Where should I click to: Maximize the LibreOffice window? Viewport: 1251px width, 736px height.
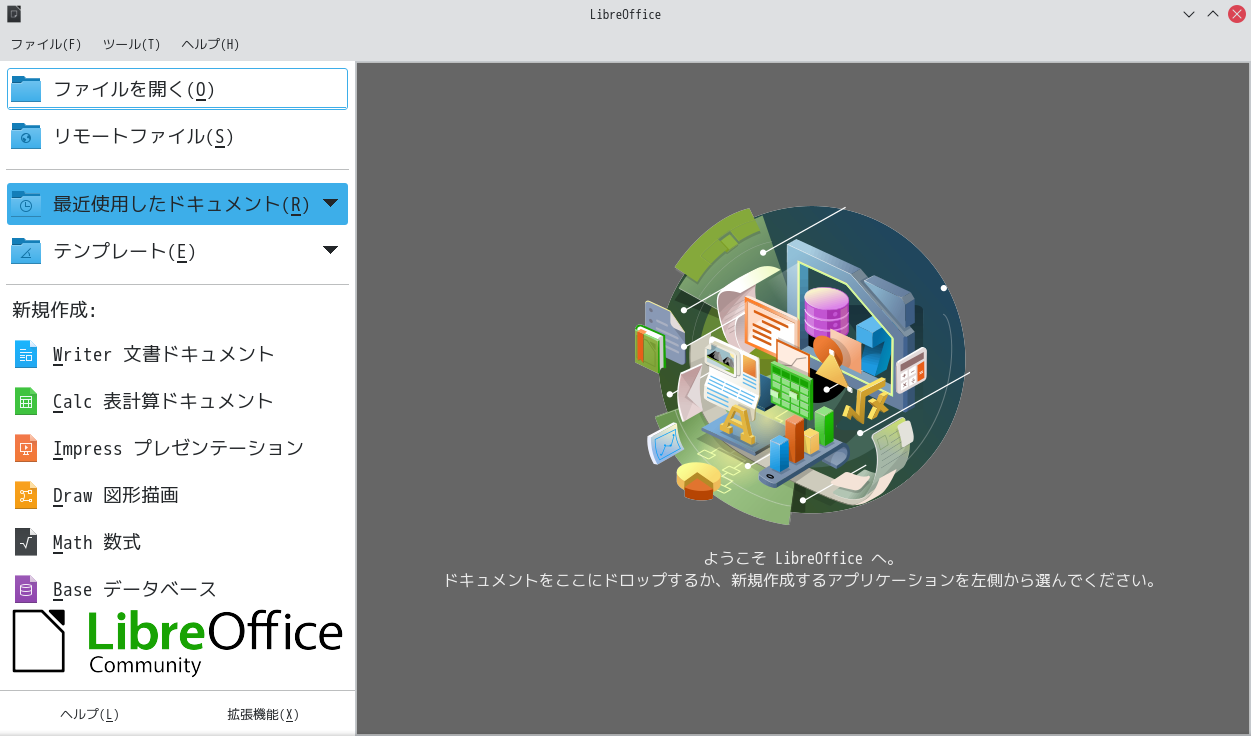[x=1213, y=14]
